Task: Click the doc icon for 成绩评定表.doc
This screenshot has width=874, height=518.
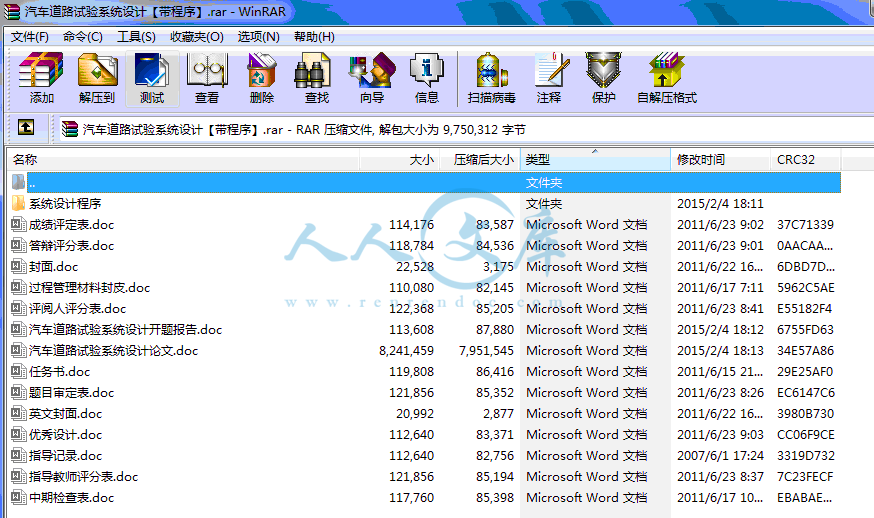Action: pos(18,225)
